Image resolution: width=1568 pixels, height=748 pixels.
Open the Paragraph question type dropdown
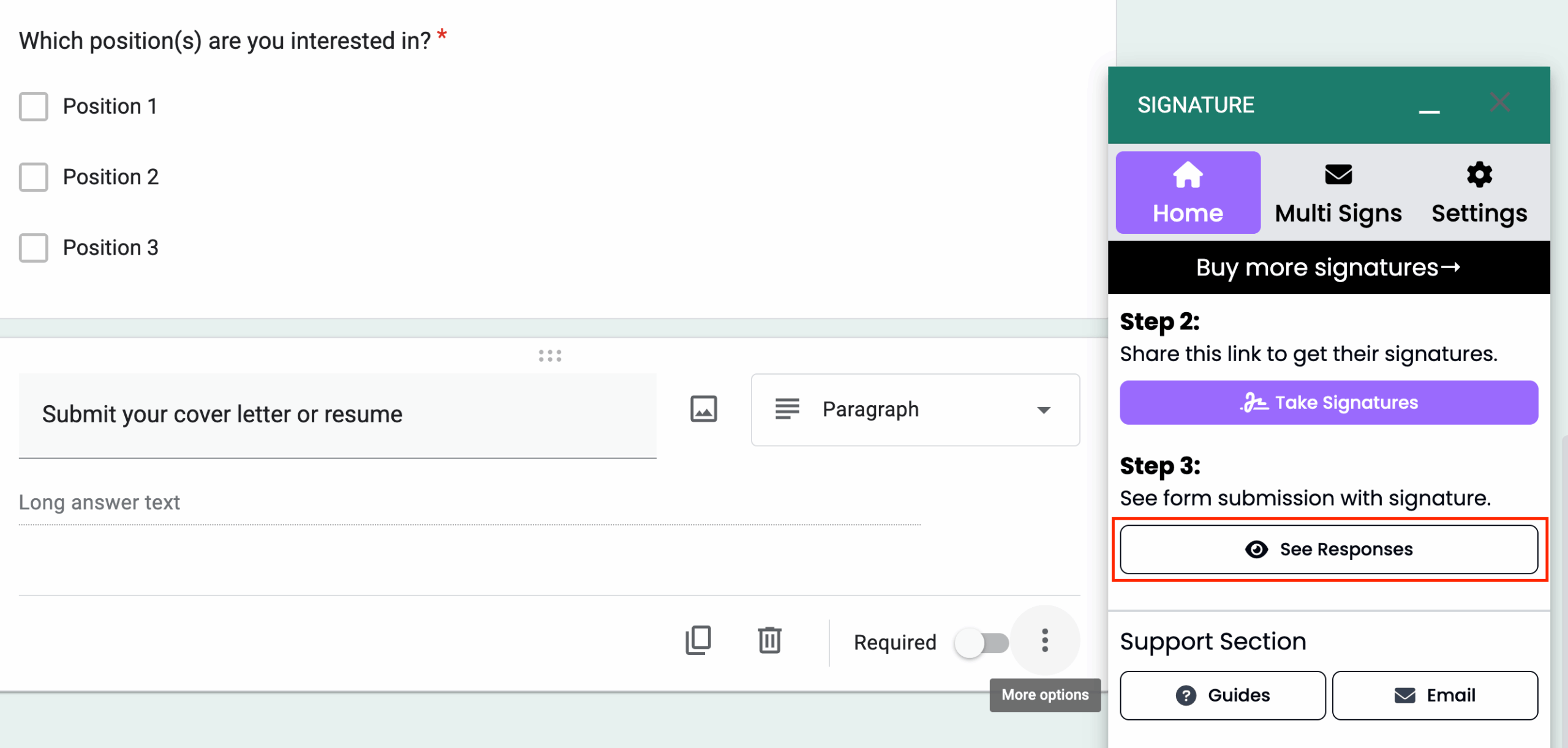pyautogui.click(x=915, y=410)
